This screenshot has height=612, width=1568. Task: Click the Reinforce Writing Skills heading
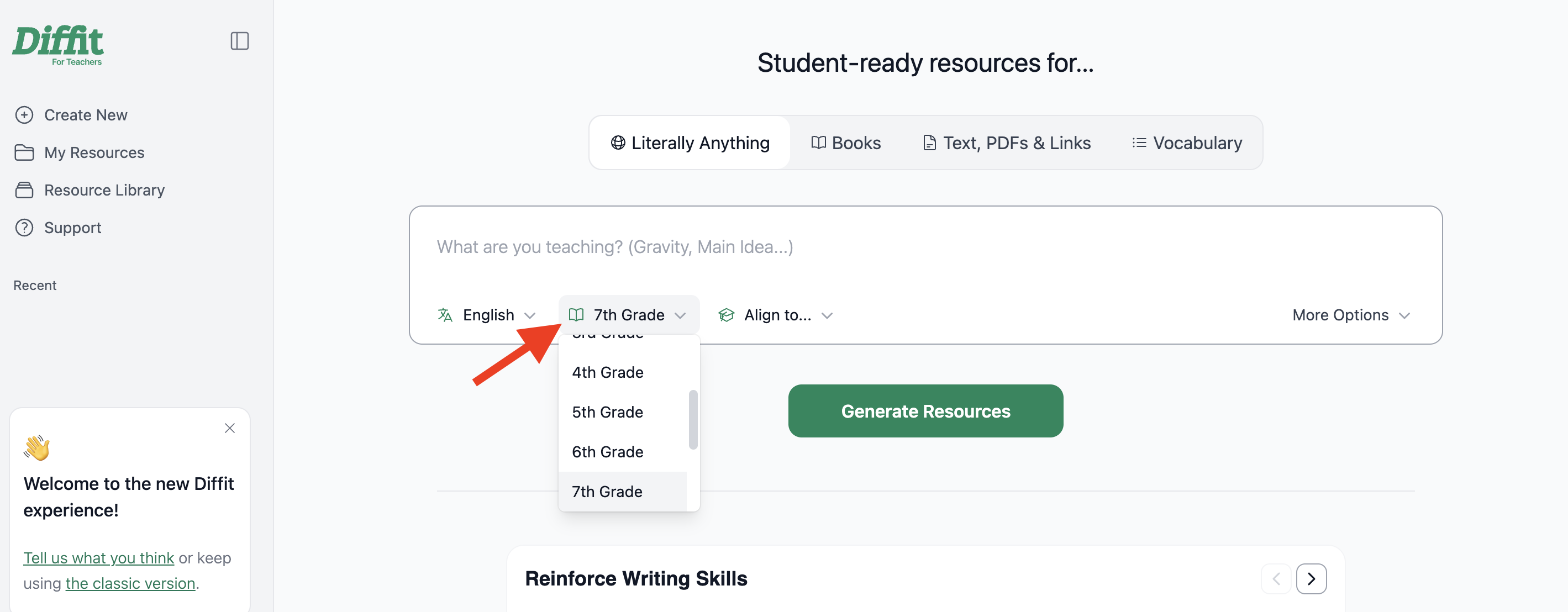point(636,578)
